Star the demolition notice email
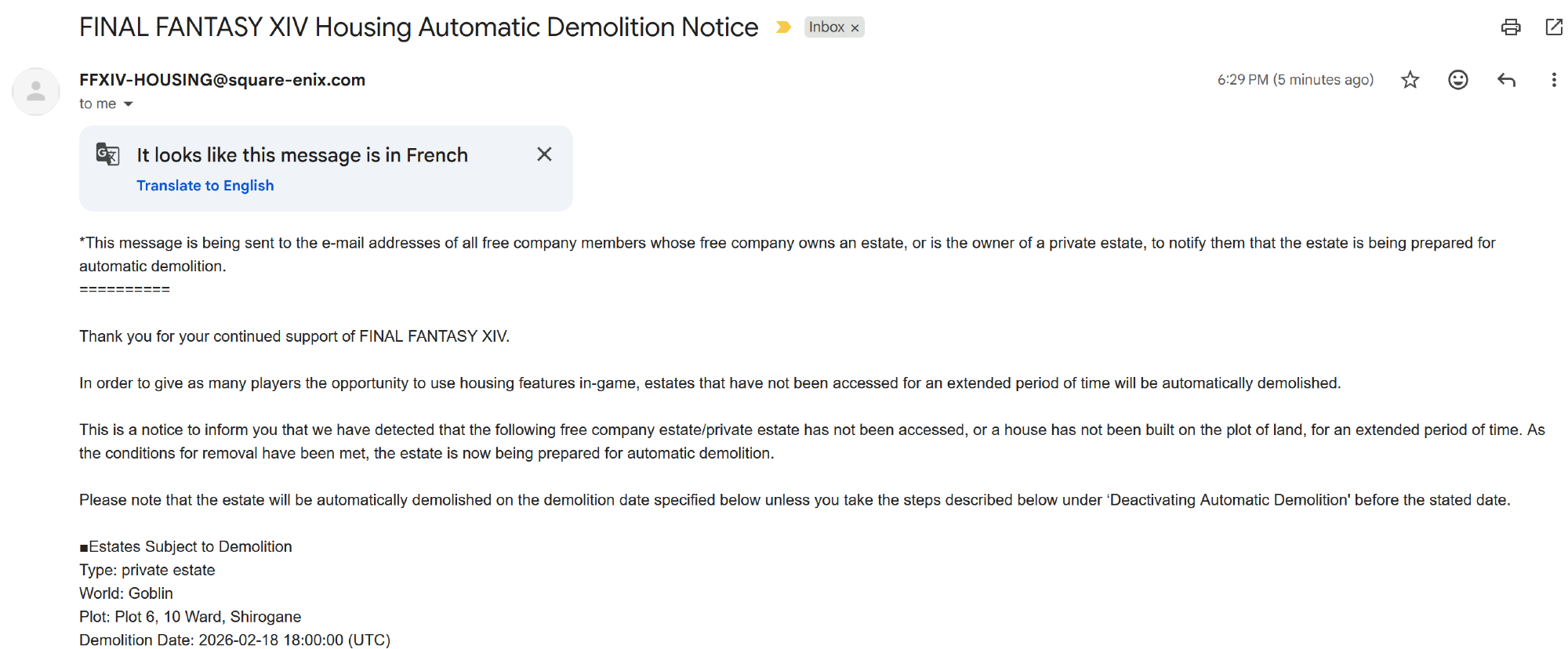This screenshot has height=649, width=1568. (x=1410, y=80)
